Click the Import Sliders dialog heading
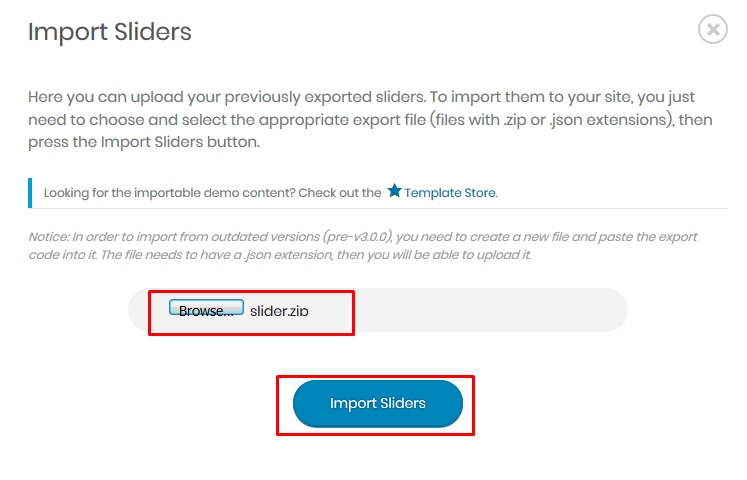 (110, 32)
